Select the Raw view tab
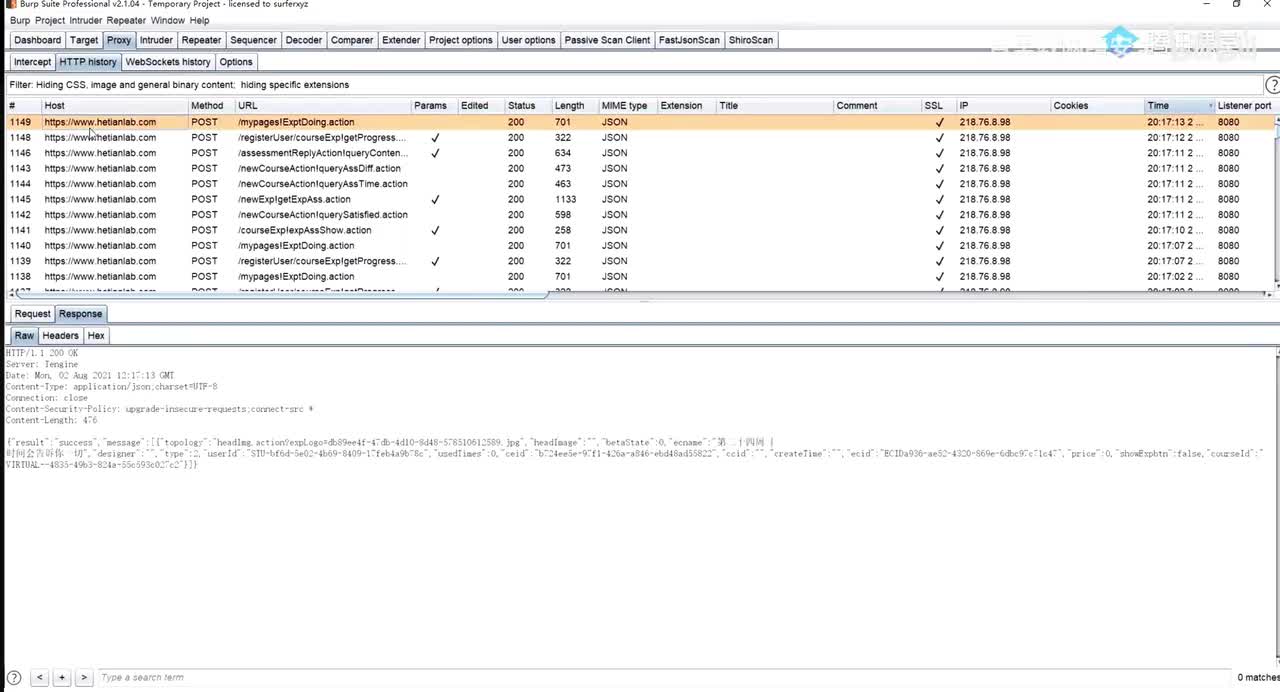The image size is (1280, 692). pos(24,336)
